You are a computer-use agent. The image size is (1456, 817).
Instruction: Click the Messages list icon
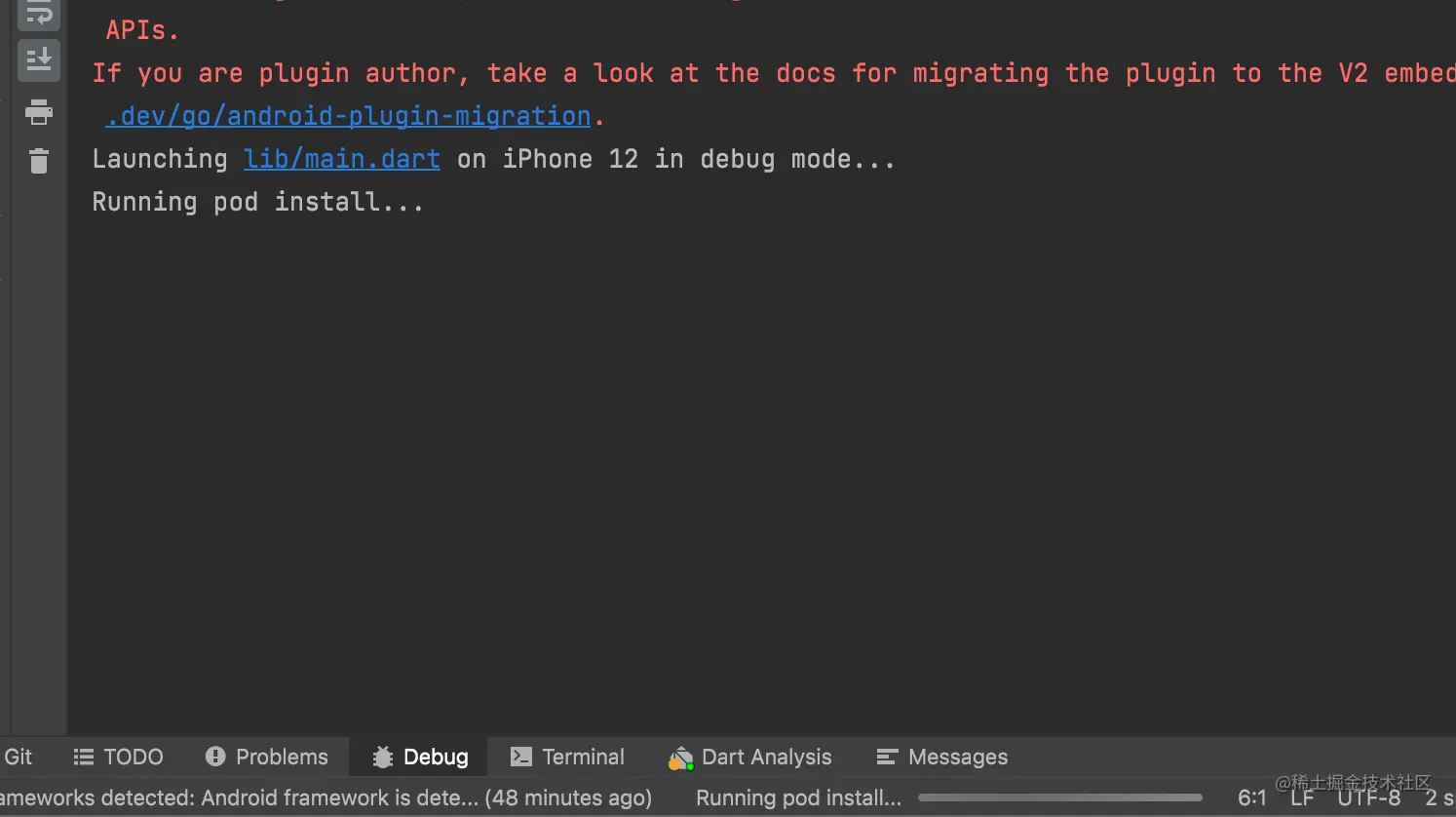pyautogui.click(x=886, y=757)
